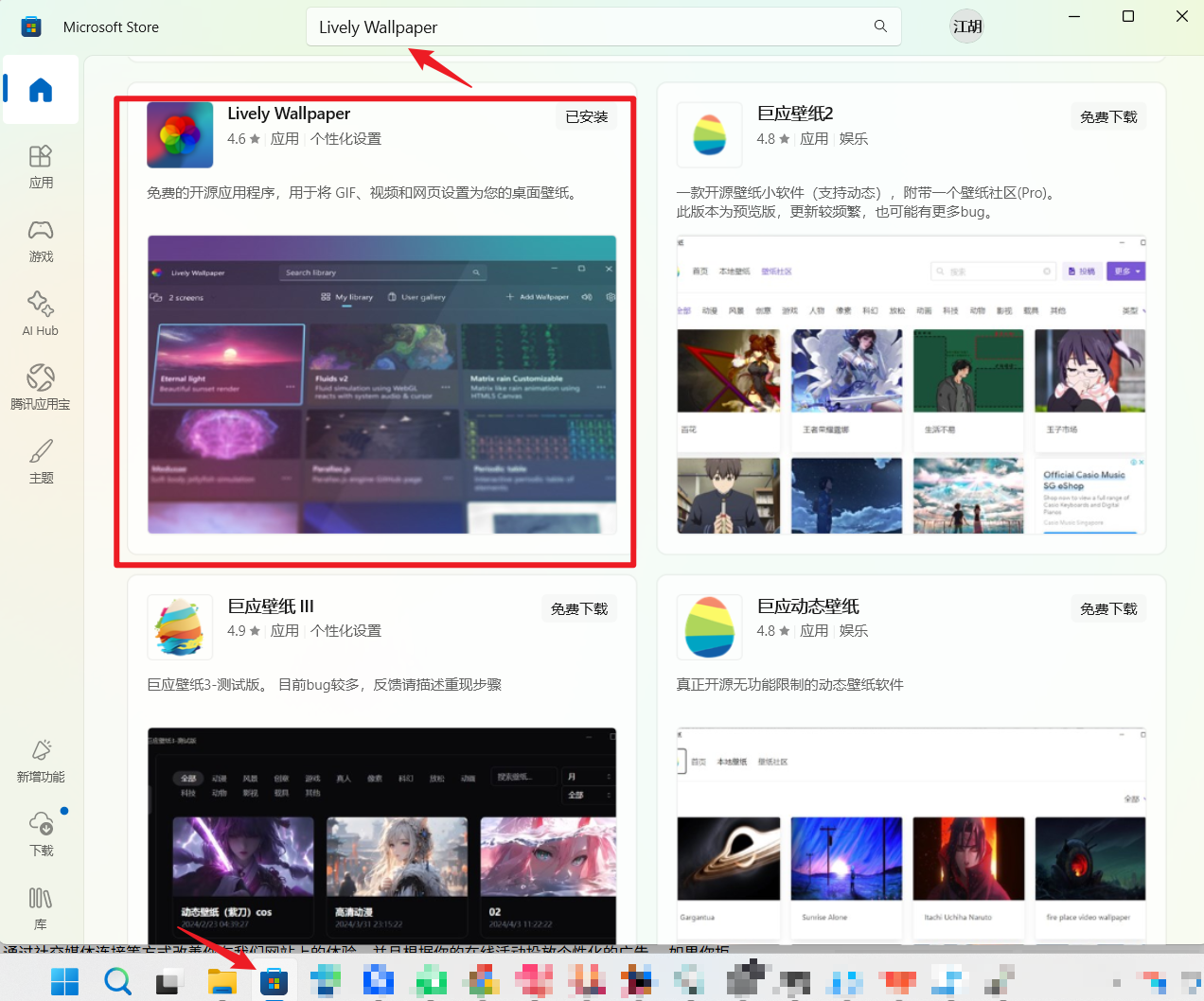Open the 江胡 user profile avatar
Viewport: 1204px width, 1001px height.
[966, 26]
